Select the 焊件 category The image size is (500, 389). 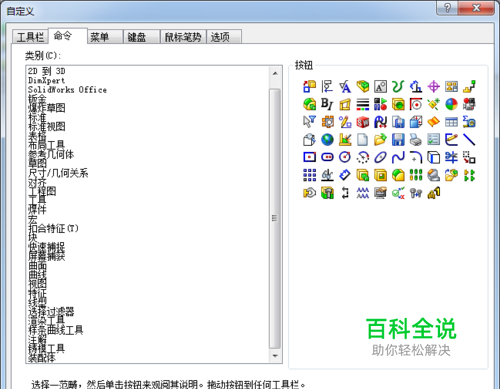[37, 210]
